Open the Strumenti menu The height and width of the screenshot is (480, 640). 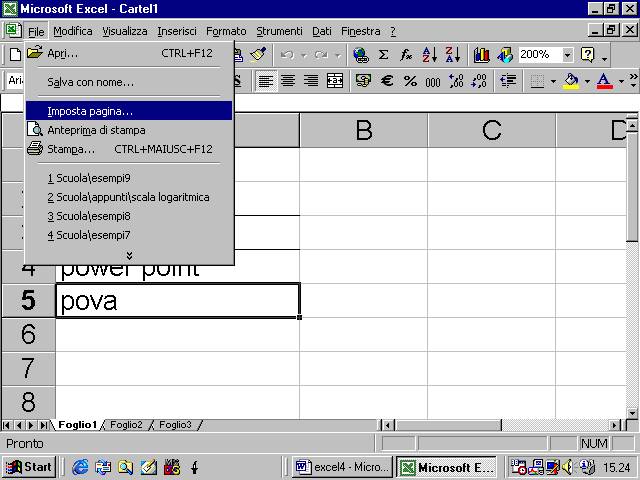click(279, 31)
